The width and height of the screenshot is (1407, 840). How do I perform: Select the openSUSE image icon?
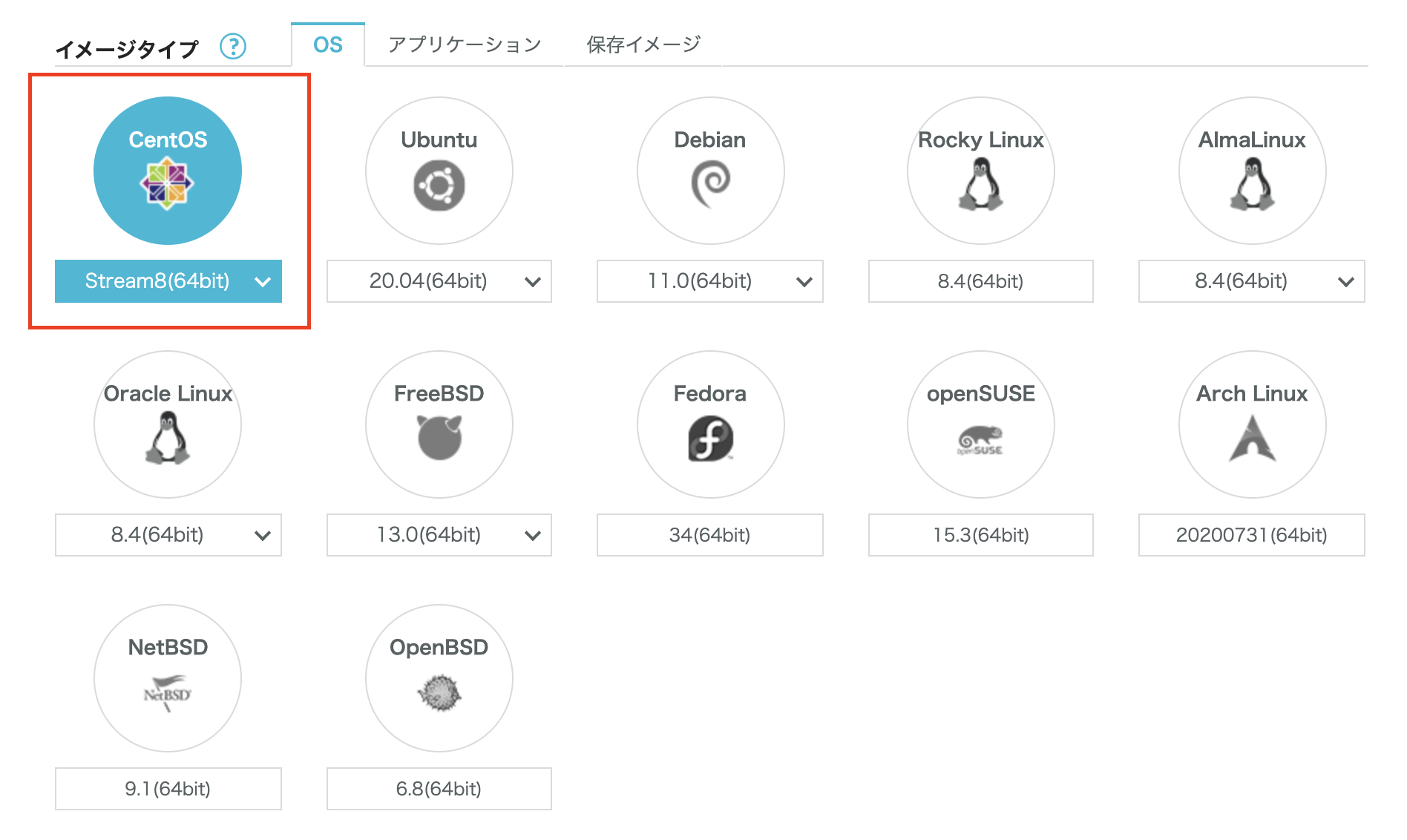981,424
